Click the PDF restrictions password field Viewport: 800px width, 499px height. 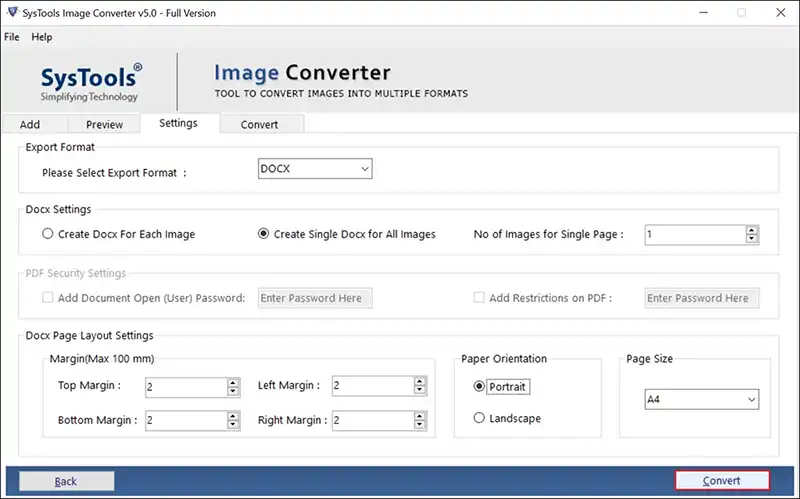coord(702,298)
